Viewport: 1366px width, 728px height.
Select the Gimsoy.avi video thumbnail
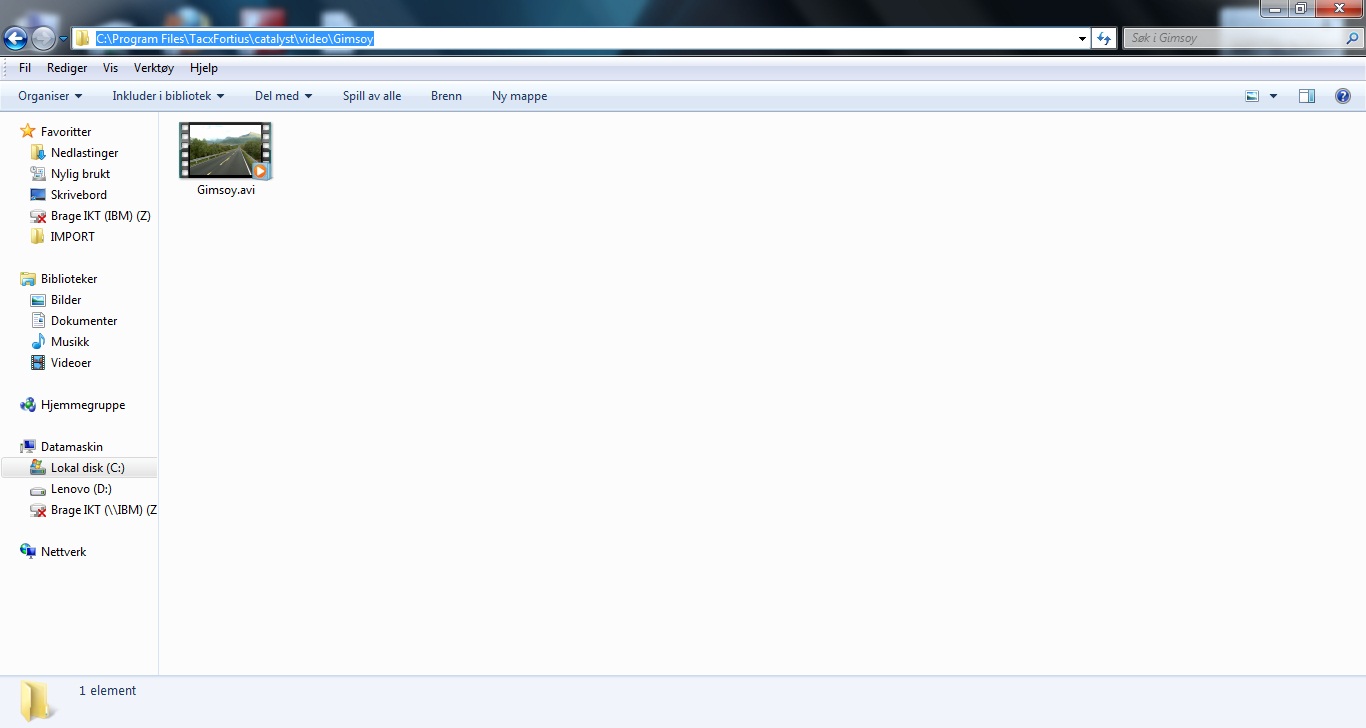[225, 151]
